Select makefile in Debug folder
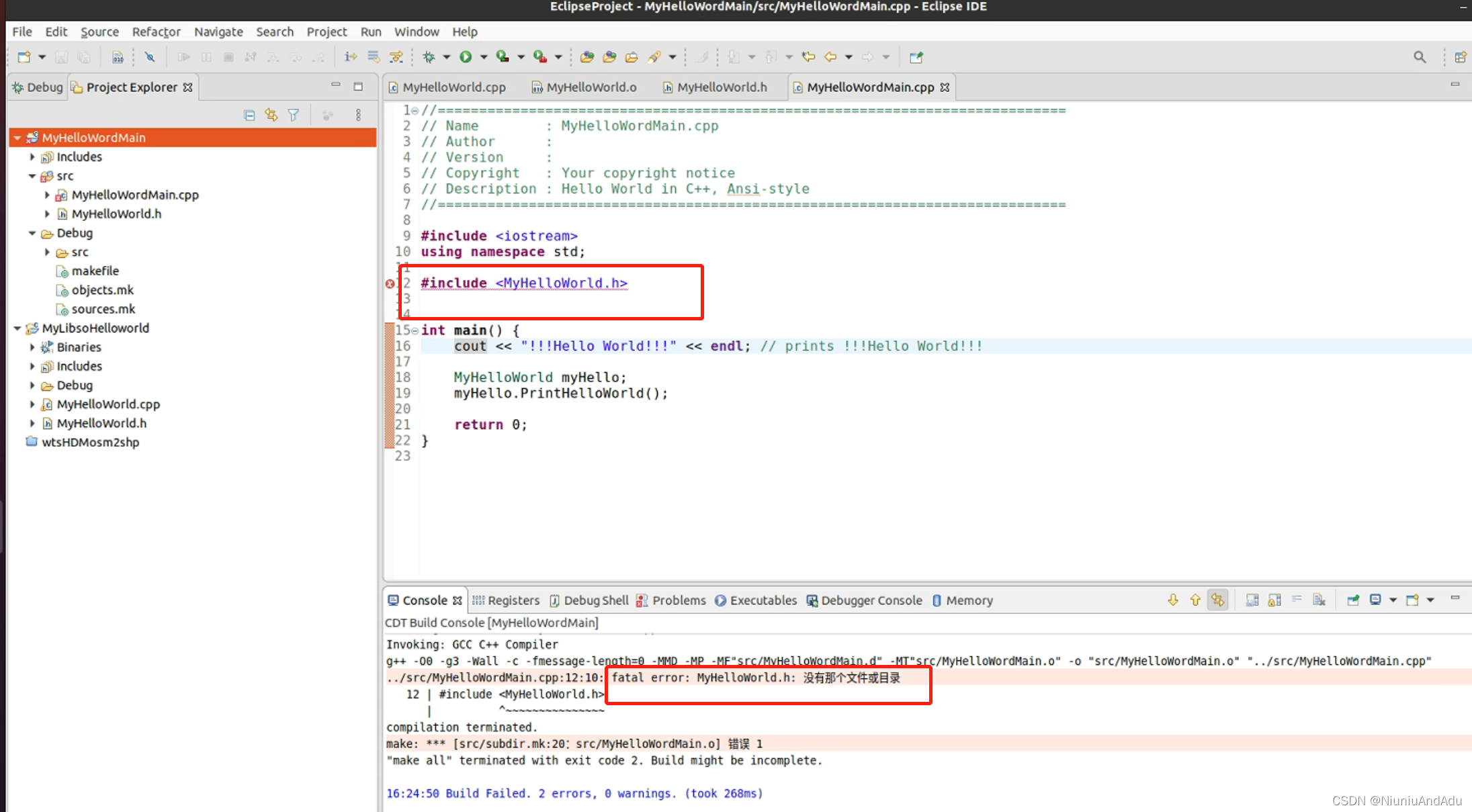 click(95, 271)
